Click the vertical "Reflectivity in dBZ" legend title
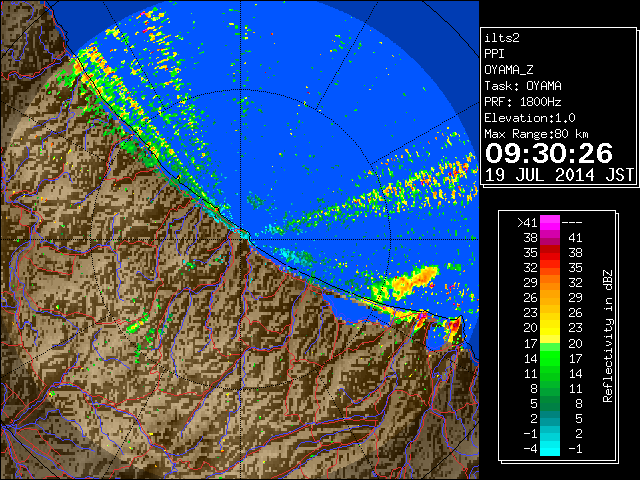The width and height of the screenshot is (640, 480). [608, 336]
